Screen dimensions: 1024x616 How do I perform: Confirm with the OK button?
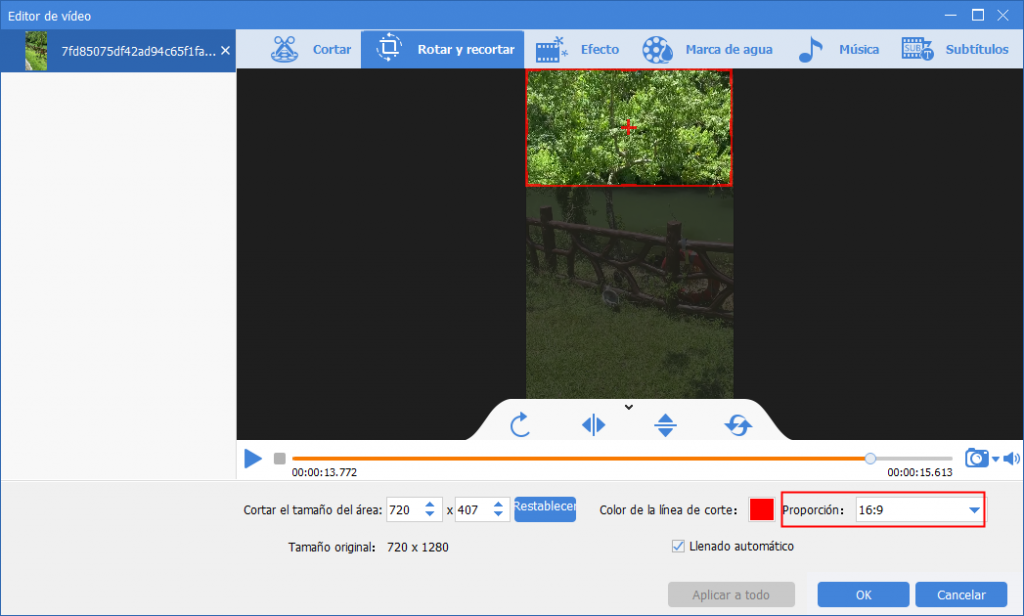pos(863,594)
